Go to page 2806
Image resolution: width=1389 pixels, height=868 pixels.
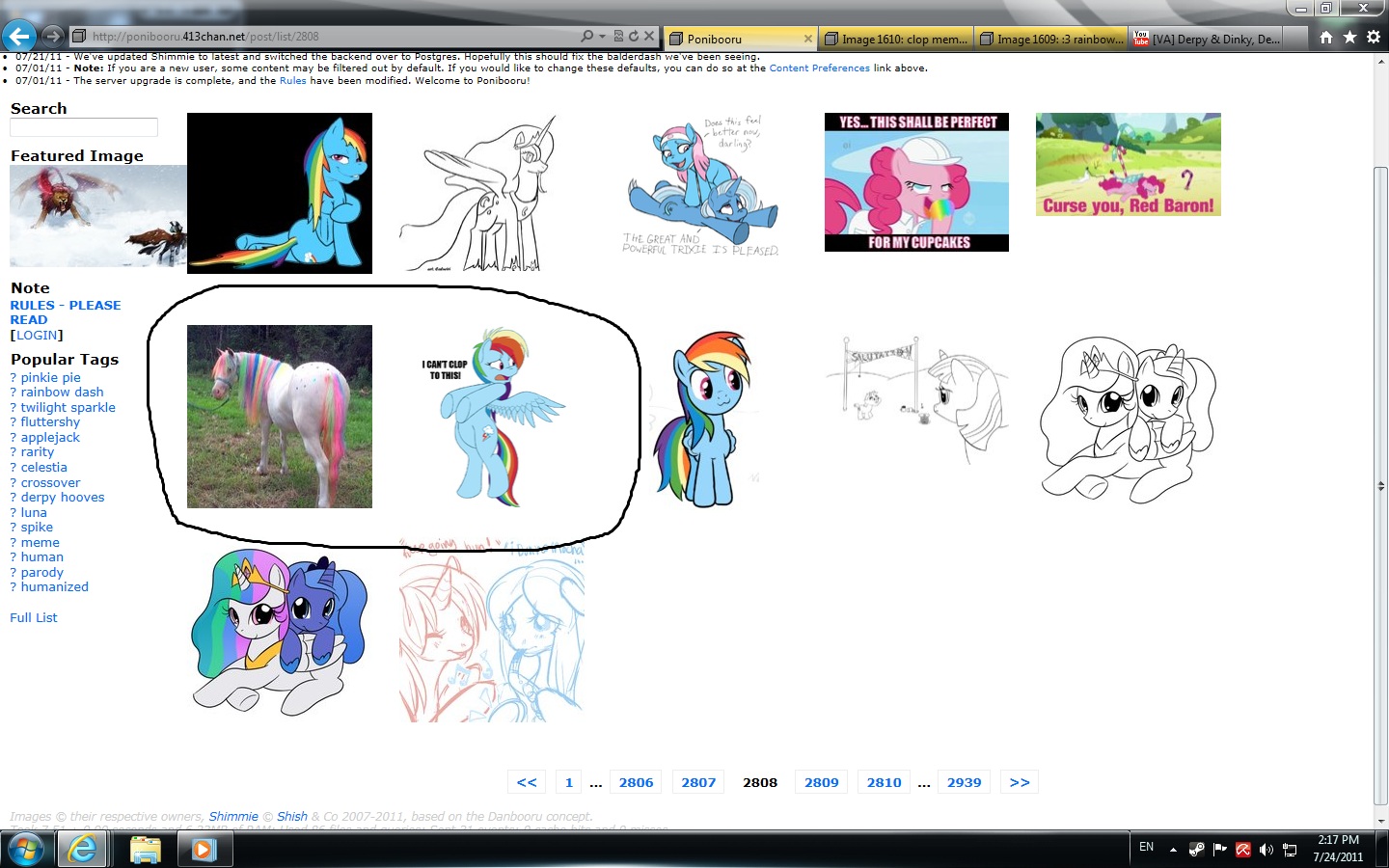(637, 782)
